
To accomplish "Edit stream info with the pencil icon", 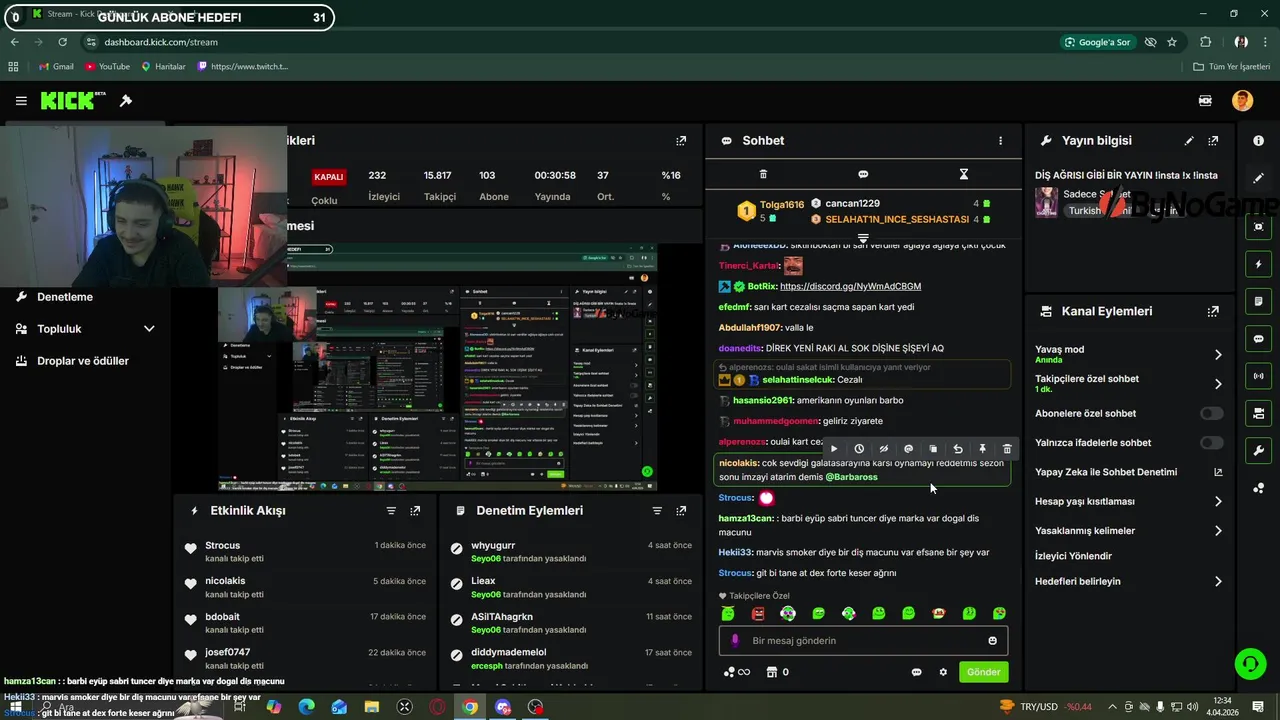I will click(1189, 141).
